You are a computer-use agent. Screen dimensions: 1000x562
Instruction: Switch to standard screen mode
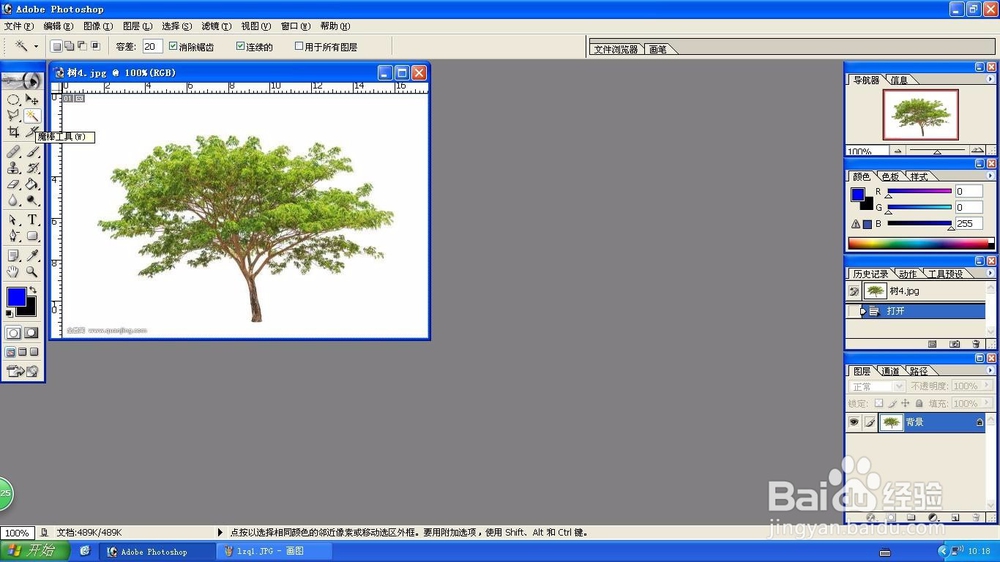tap(11, 351)
